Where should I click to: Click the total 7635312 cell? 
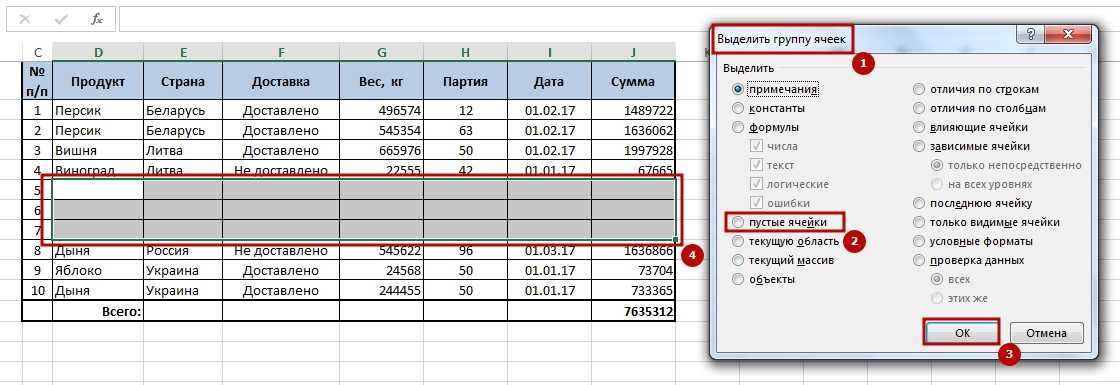pos(634,311)
